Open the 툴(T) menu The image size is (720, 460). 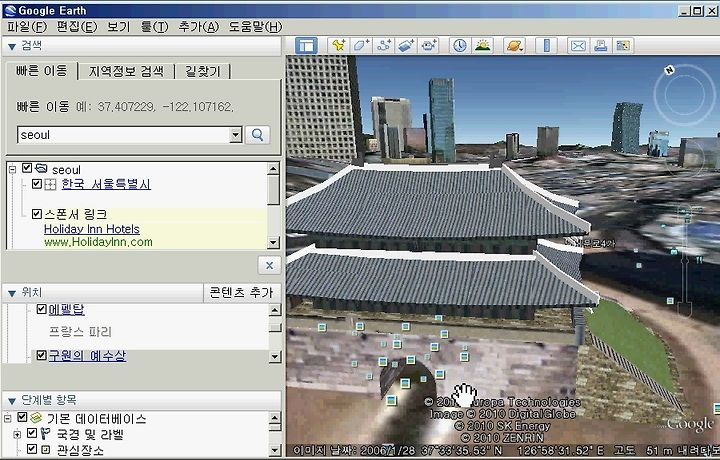[x=155, y=27]
